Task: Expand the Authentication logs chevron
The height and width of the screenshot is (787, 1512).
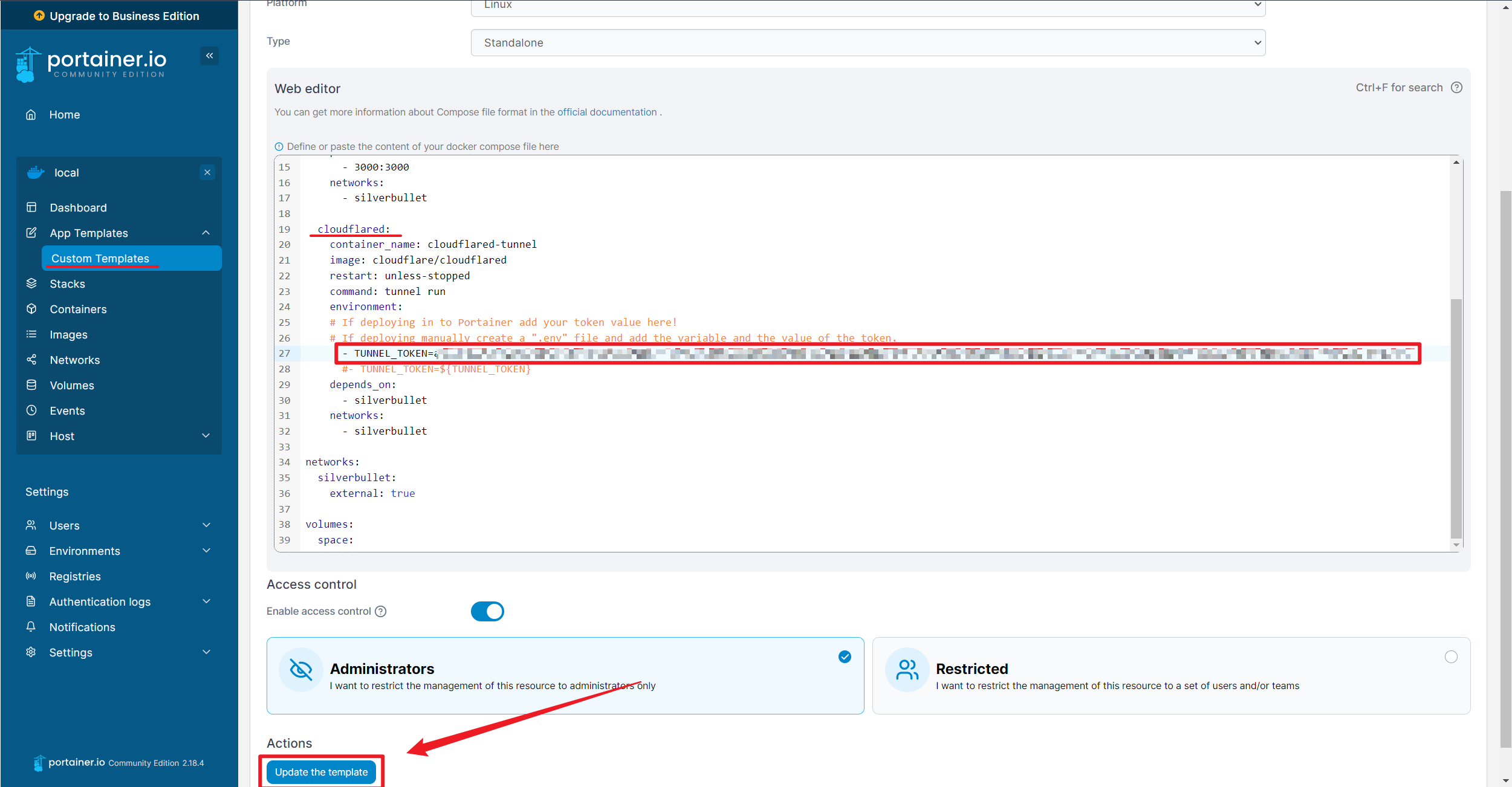Action: [206, 601]
